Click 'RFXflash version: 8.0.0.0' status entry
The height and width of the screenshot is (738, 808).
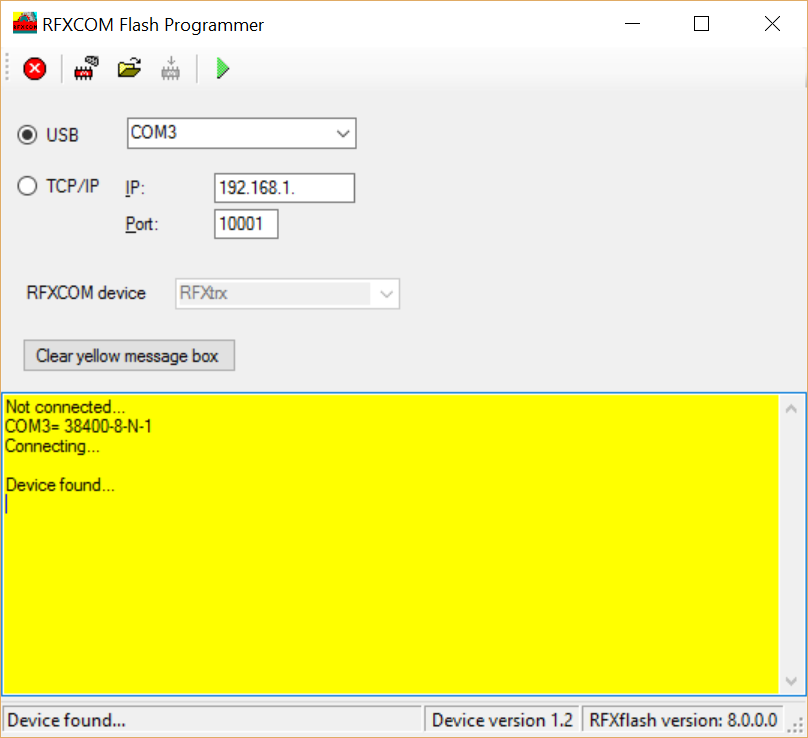coord(683,720)
